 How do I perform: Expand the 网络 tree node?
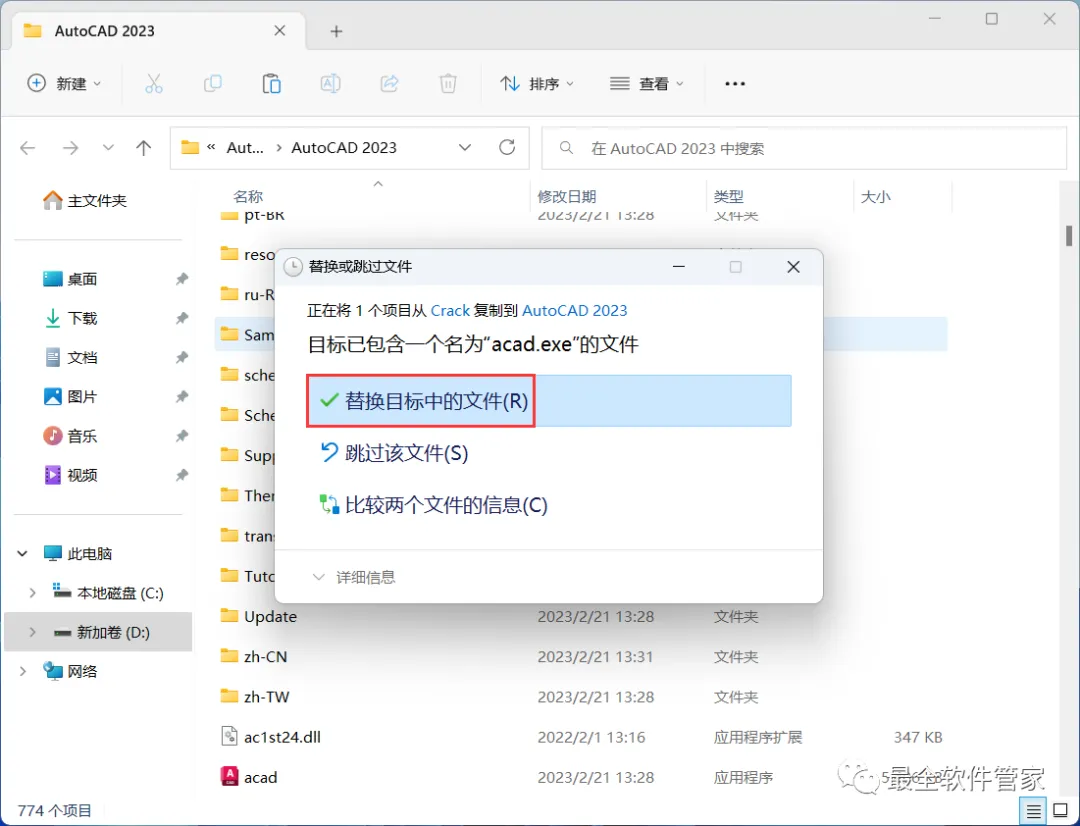tap(23, 672)
